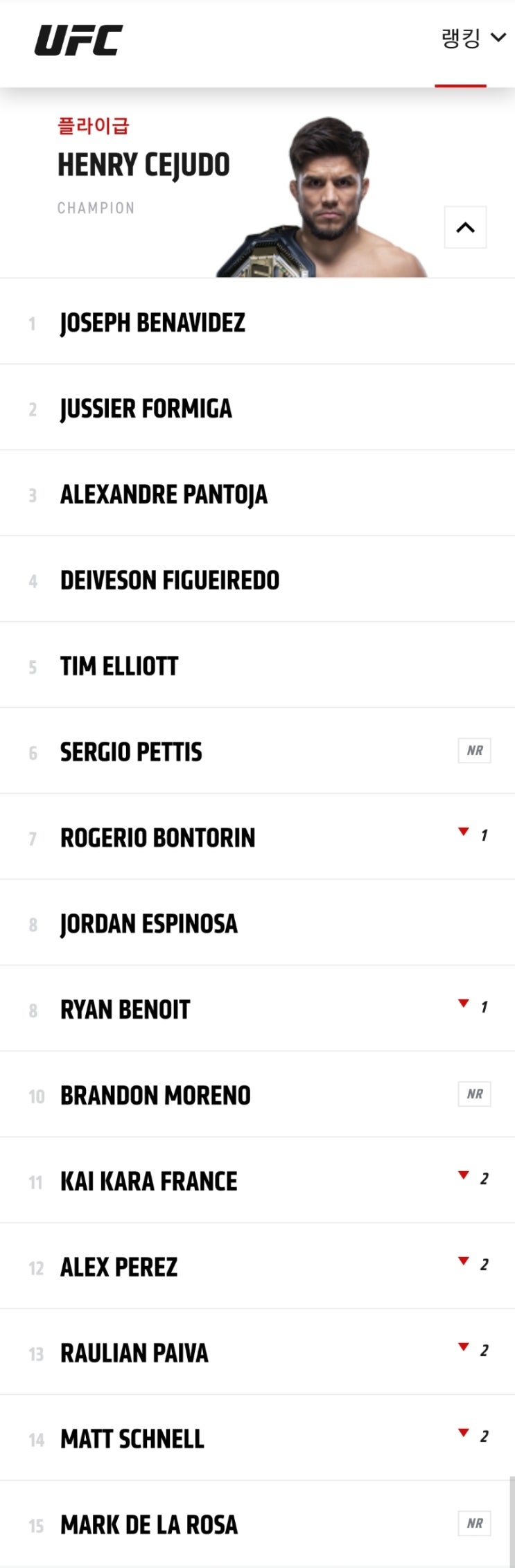Open Henry Cejudo champion name link
Screen dimensions: 515x1568
click(143, 165)
